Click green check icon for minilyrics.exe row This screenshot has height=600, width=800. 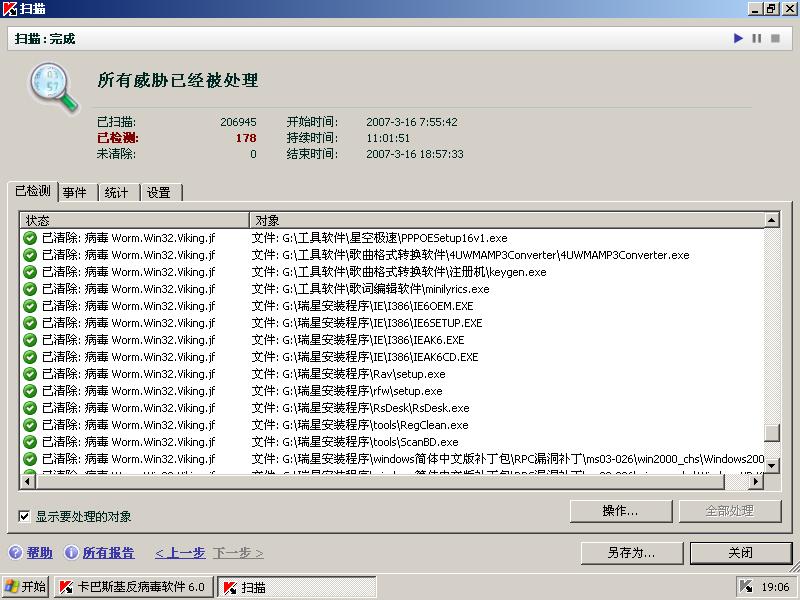pyautogui.click(x=30, y=289)
